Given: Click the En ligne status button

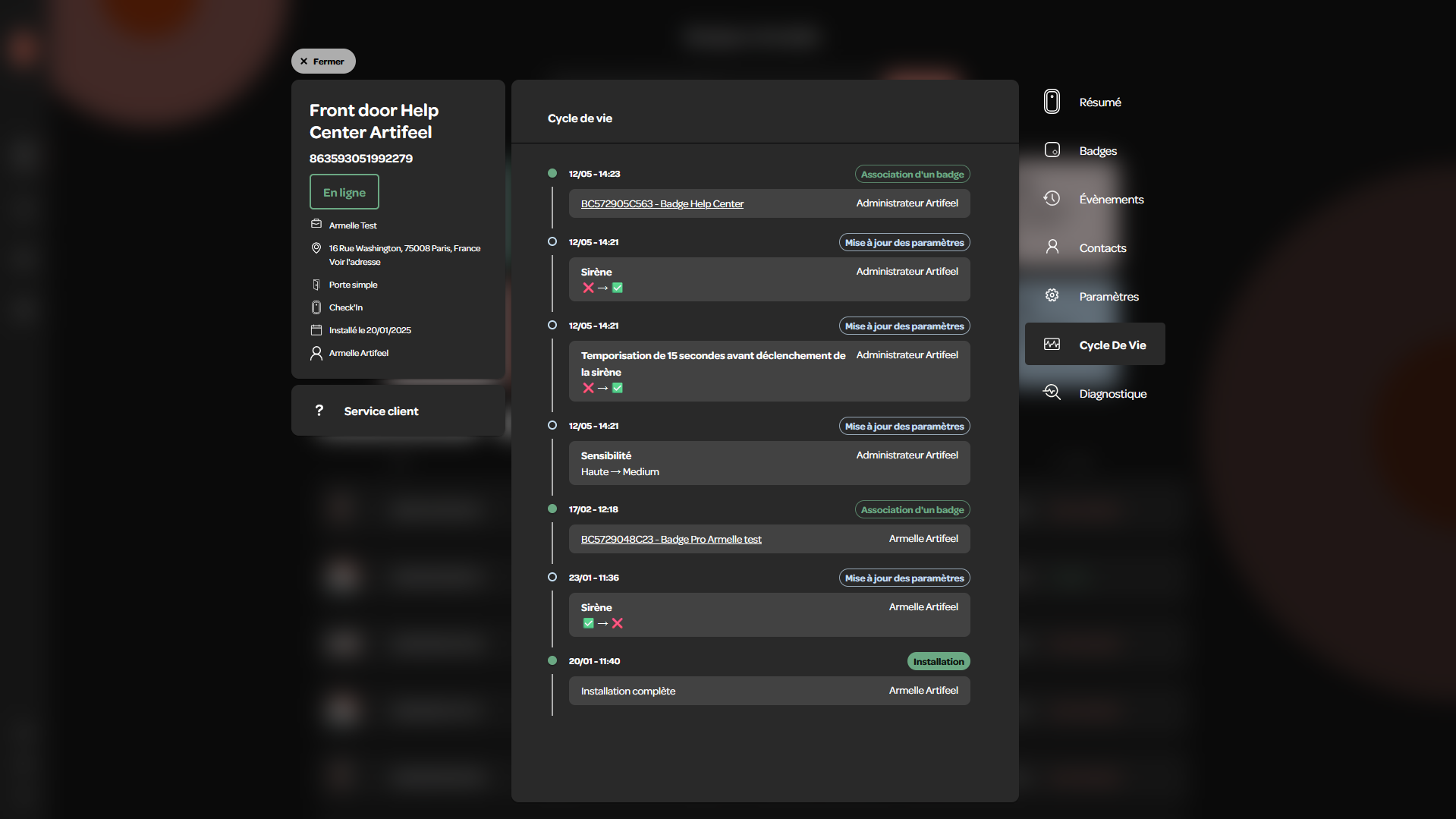Looking at the screenshot, I should (344, 192).
